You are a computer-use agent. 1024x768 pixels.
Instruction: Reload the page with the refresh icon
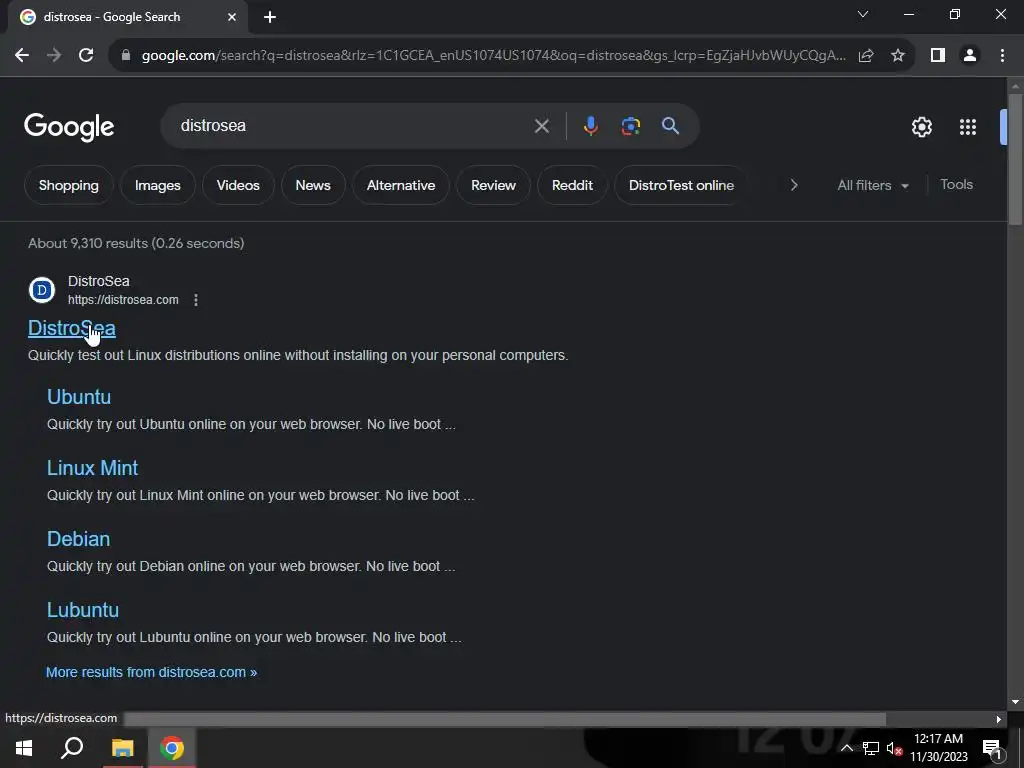coord(86,56)
